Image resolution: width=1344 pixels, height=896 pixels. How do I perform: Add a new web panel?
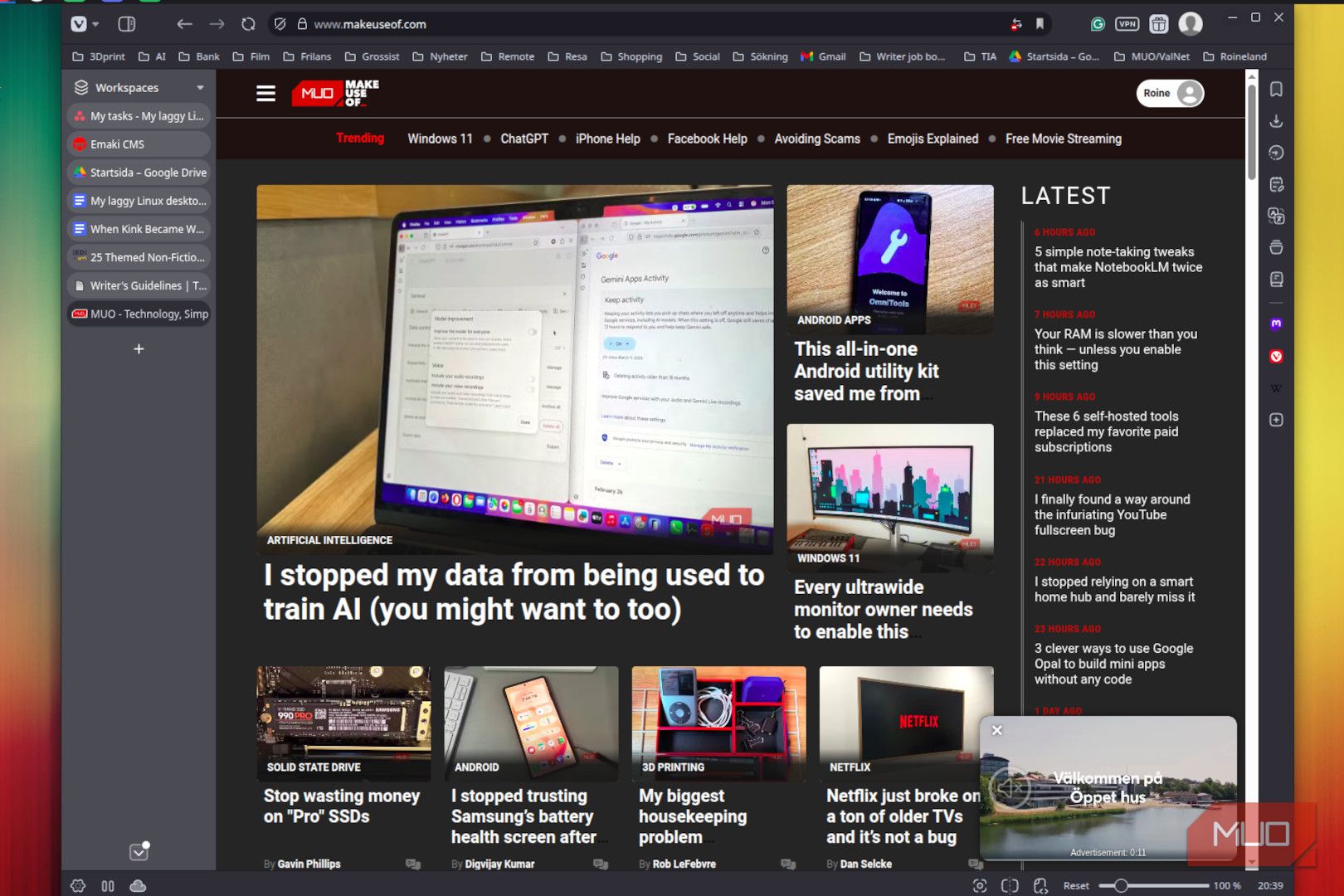pyautogui.click(x=1277, y=420)
